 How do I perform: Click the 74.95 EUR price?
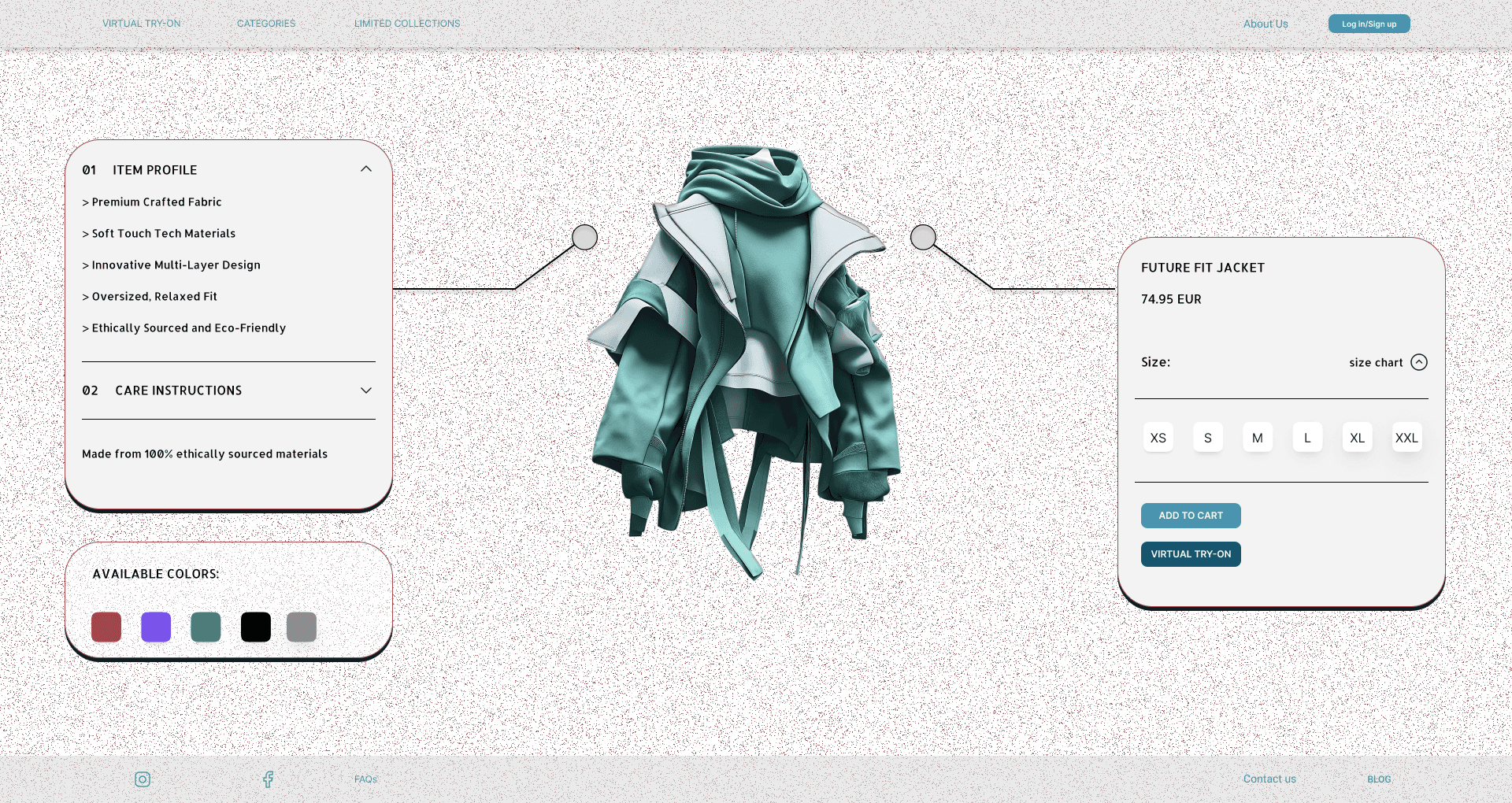click(1171, 299)
